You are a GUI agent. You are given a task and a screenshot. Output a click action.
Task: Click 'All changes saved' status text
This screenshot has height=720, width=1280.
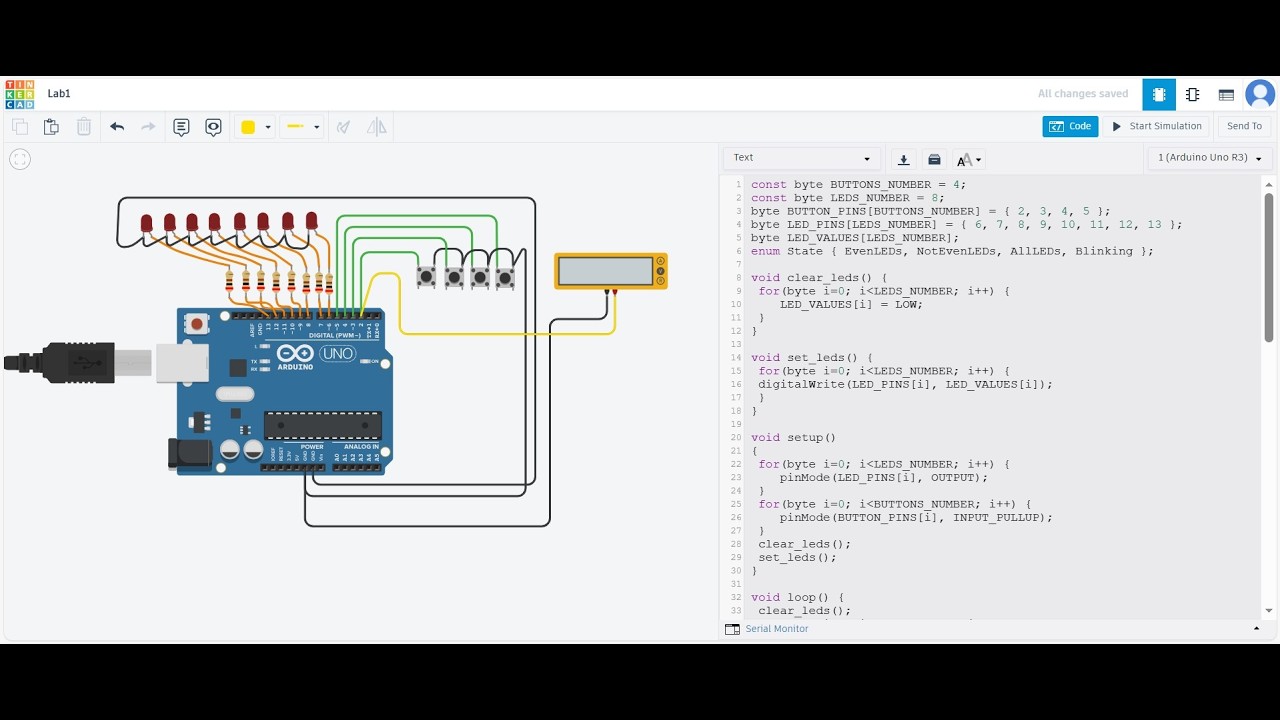(x=1083, y=94)
